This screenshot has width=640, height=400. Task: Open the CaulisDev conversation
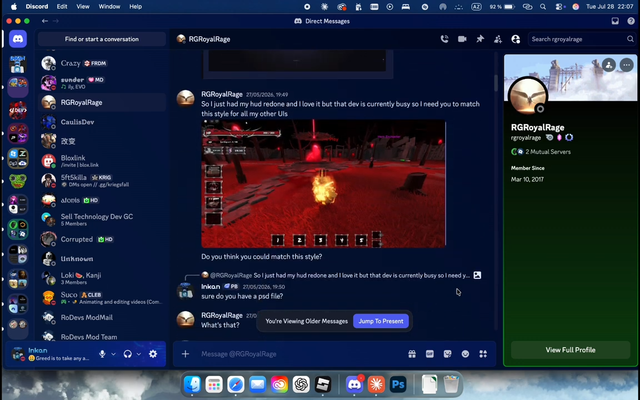[102, 122]
